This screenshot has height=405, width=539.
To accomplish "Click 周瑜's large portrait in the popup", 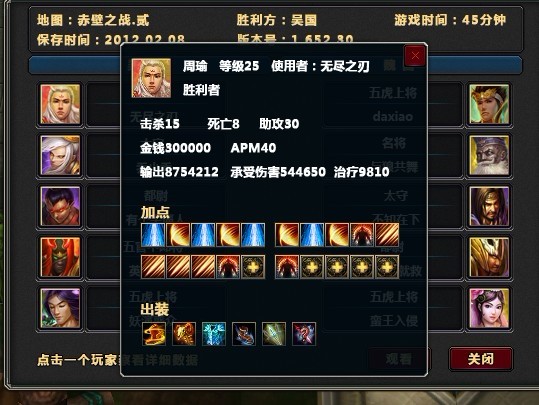I will (151, 78).
